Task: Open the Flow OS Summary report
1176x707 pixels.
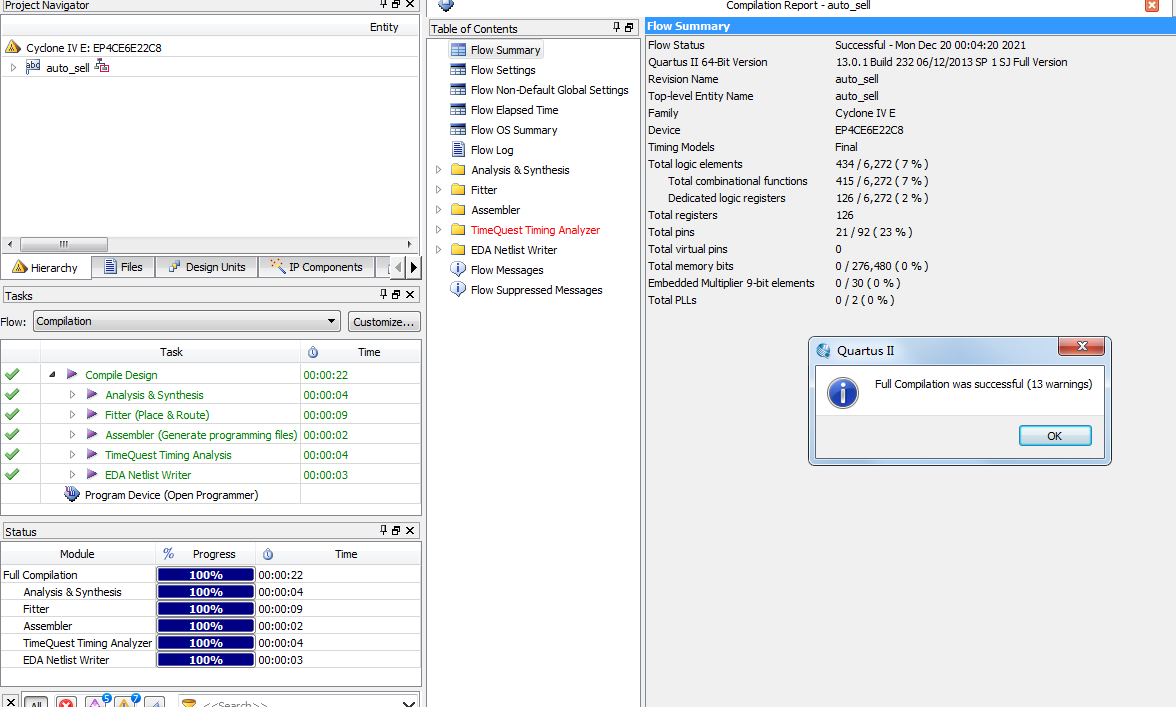Action: point(514,130)
